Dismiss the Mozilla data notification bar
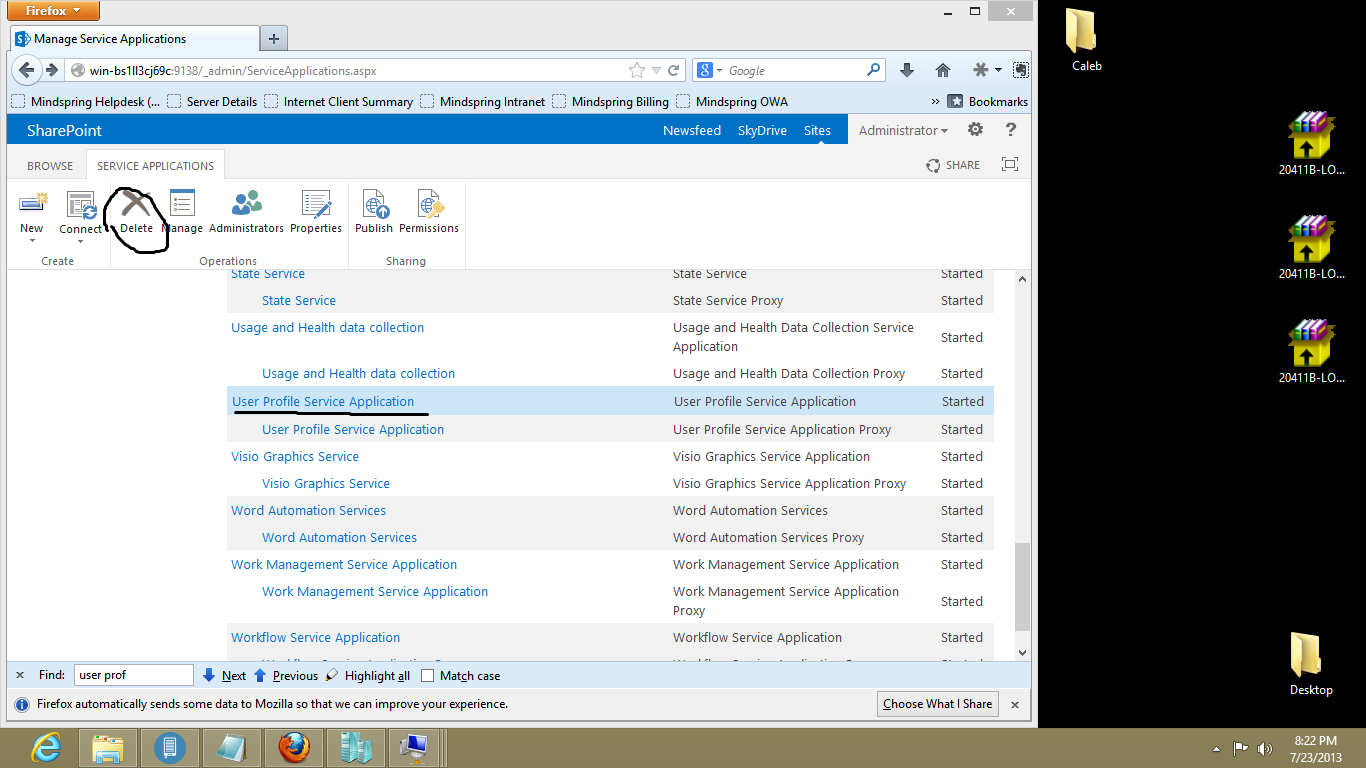The image size is (1366, 768). pos(1015,704)
